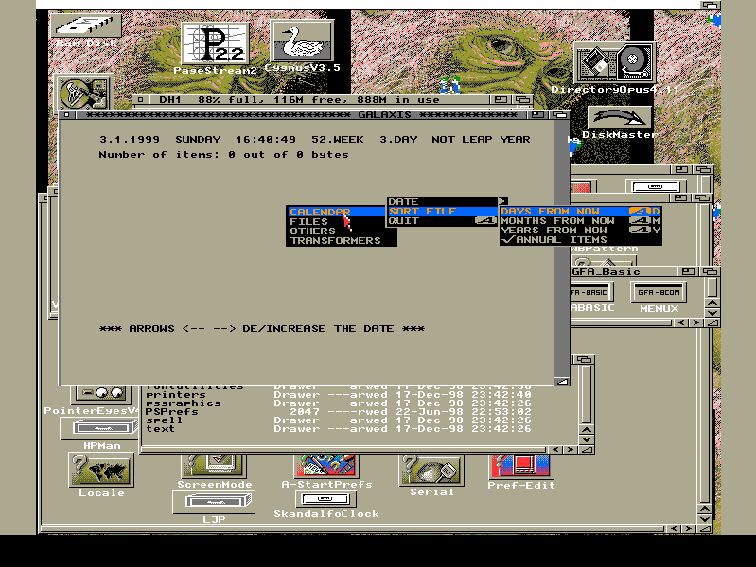Select CALENDAR menu
The width and height of the screenshot is (756, 567).
coord(336,212)
